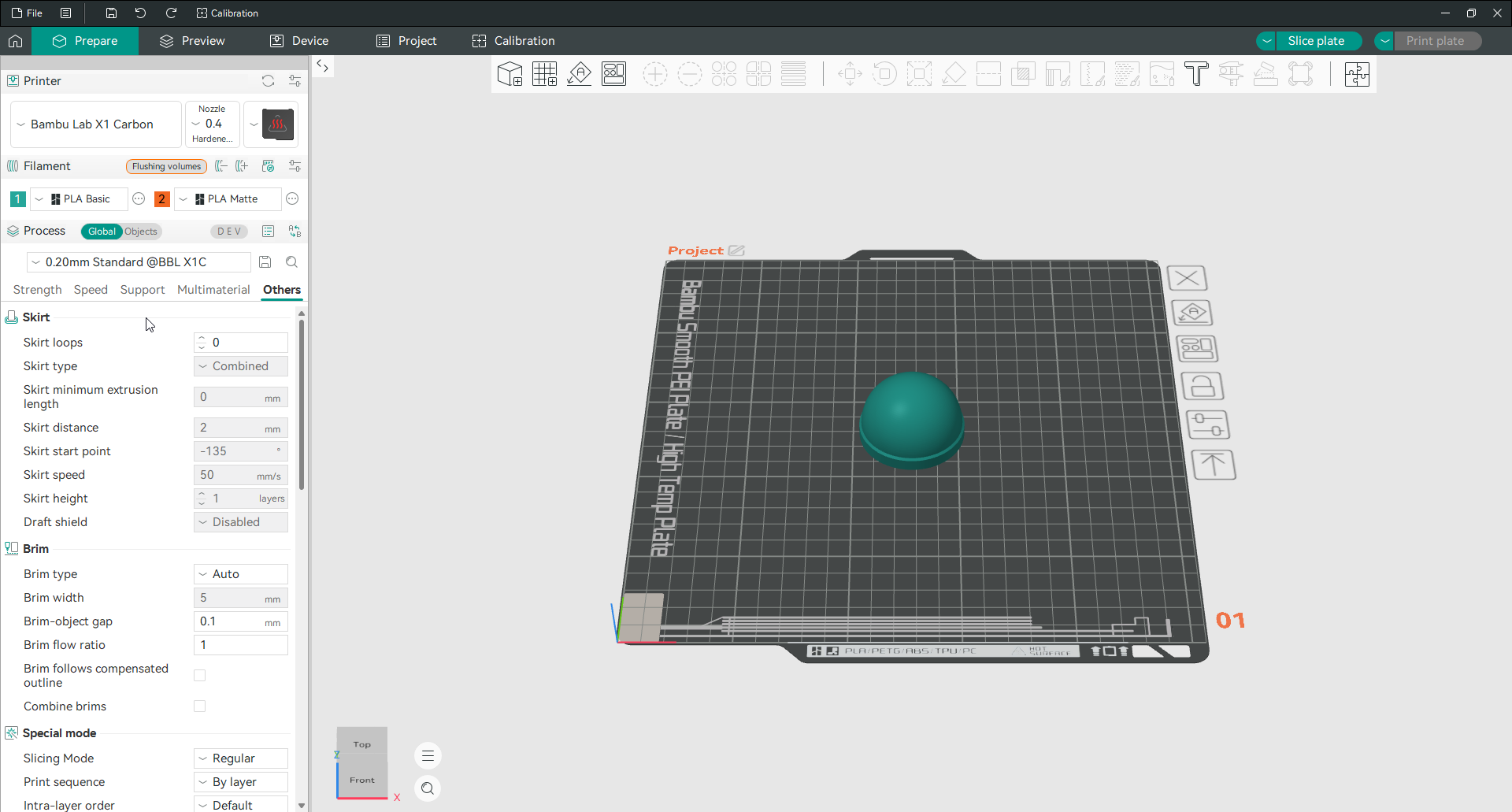This screenshot has height=812, width=1512.
Task: Toggle the DEV mode switch
Action: pos(229,231)
